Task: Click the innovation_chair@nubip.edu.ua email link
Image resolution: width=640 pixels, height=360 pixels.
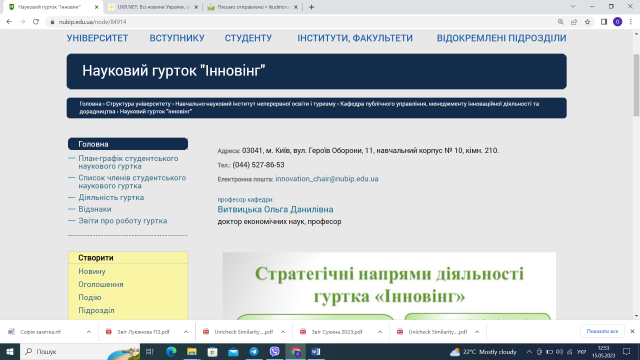Action: 327,179
